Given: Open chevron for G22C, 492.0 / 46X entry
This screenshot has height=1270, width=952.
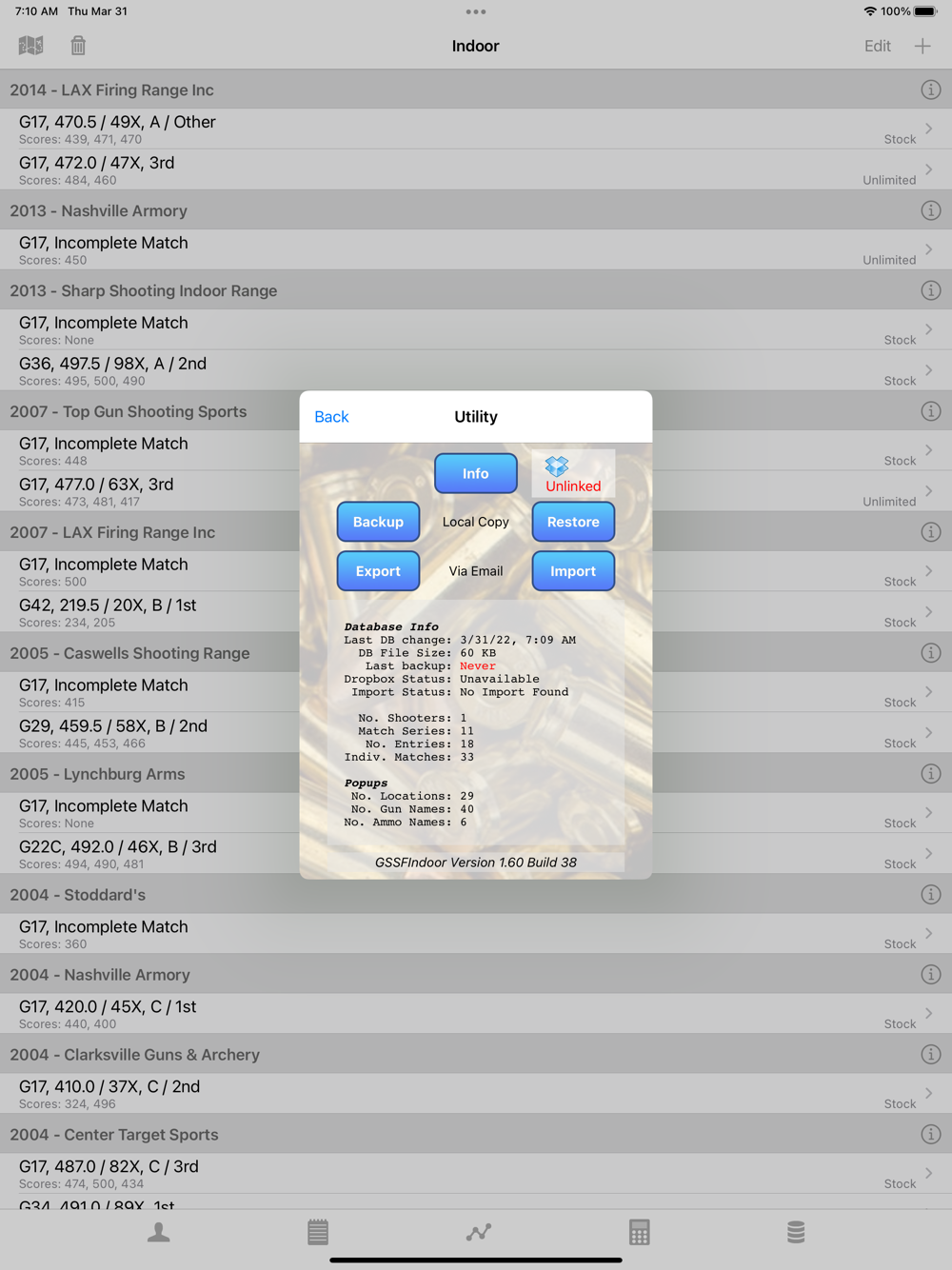Looking at the screenshot, I should tap(928, 854).
